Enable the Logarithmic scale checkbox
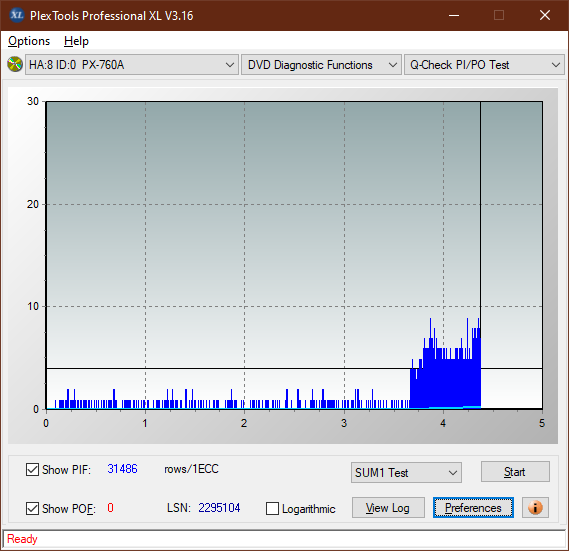This screenshot has height=551, width=569. 273,508
